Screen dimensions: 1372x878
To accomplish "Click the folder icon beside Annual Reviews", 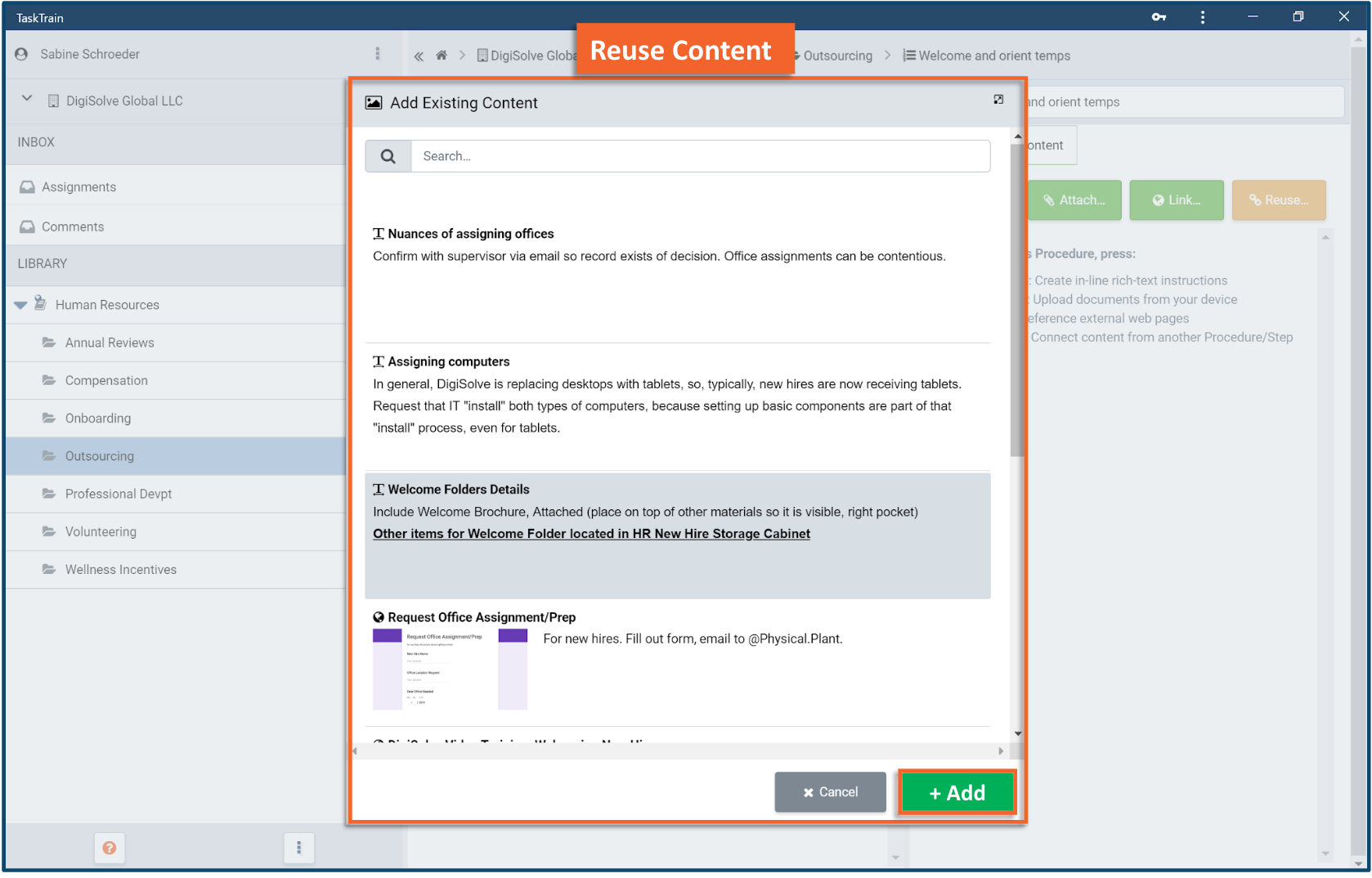I will (x=49, y=342).
